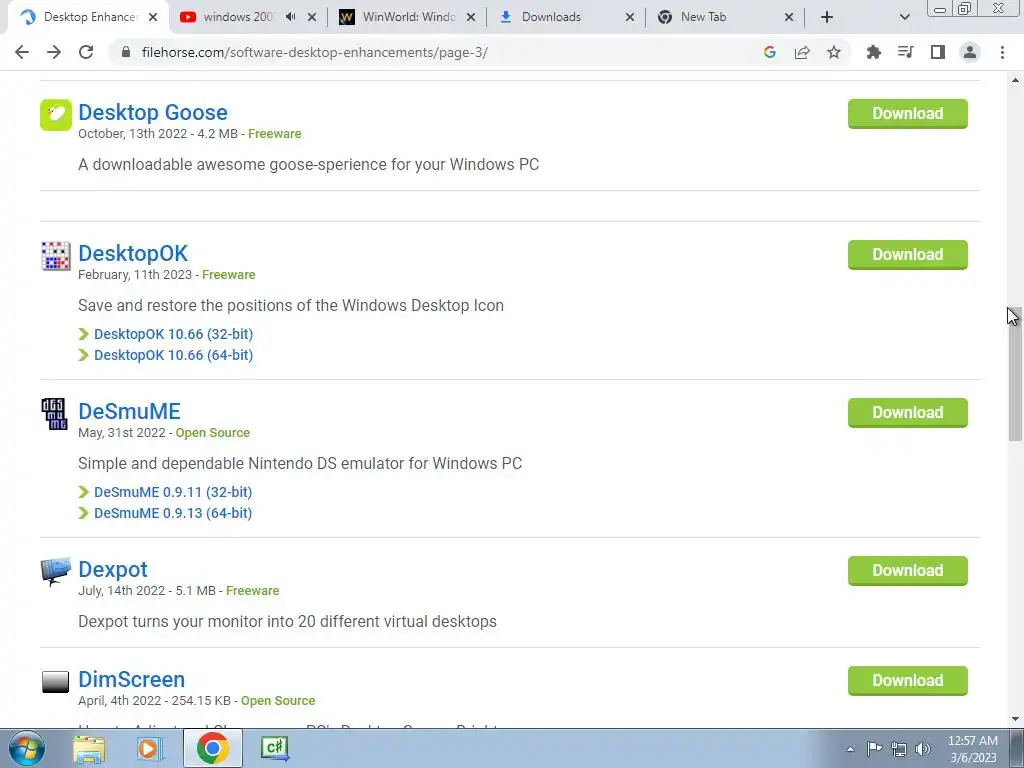Open the DesktopOK title link
The height and width of the screenshot is (768, 1024).
(x=133, y=253)
